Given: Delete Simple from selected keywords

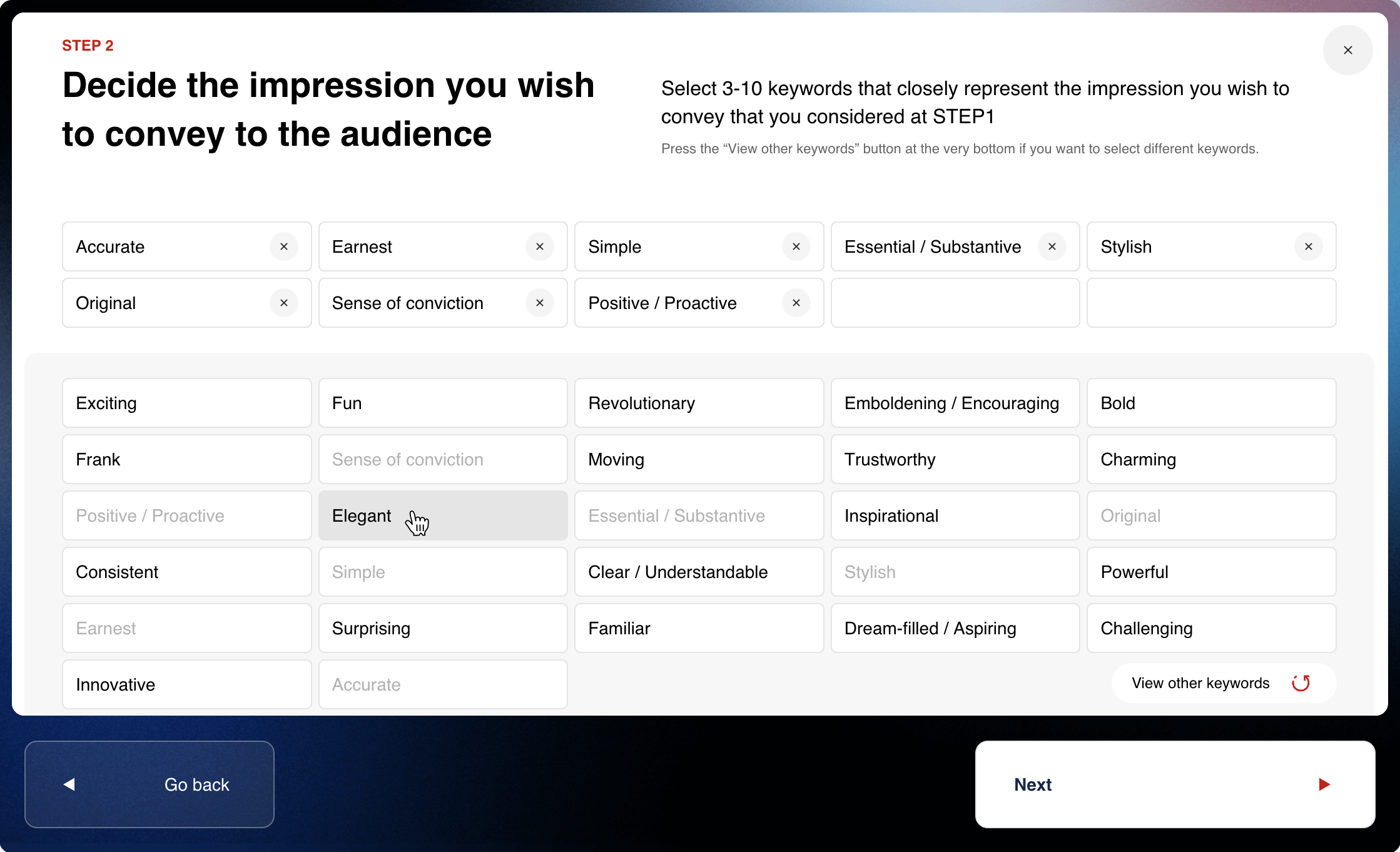Looking at the screenshot, I should coord(796,246).
